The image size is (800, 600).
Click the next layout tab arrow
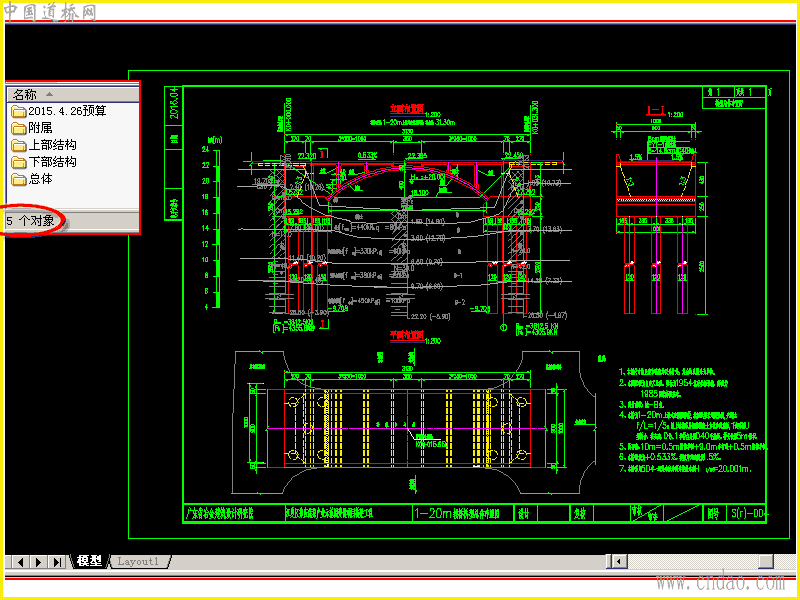[x=39, y=562]
